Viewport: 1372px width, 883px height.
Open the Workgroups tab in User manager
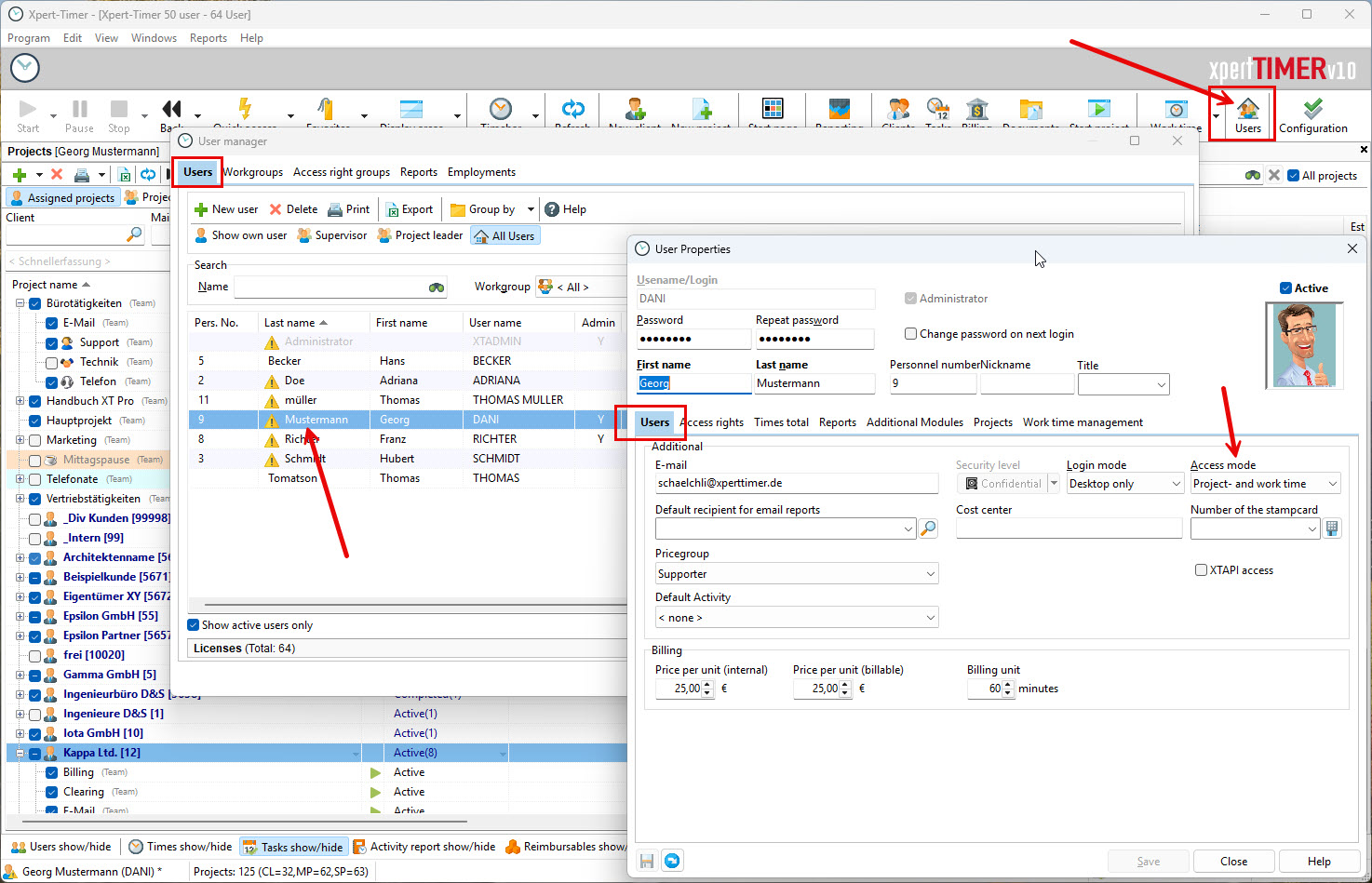(x=252, y=172)
